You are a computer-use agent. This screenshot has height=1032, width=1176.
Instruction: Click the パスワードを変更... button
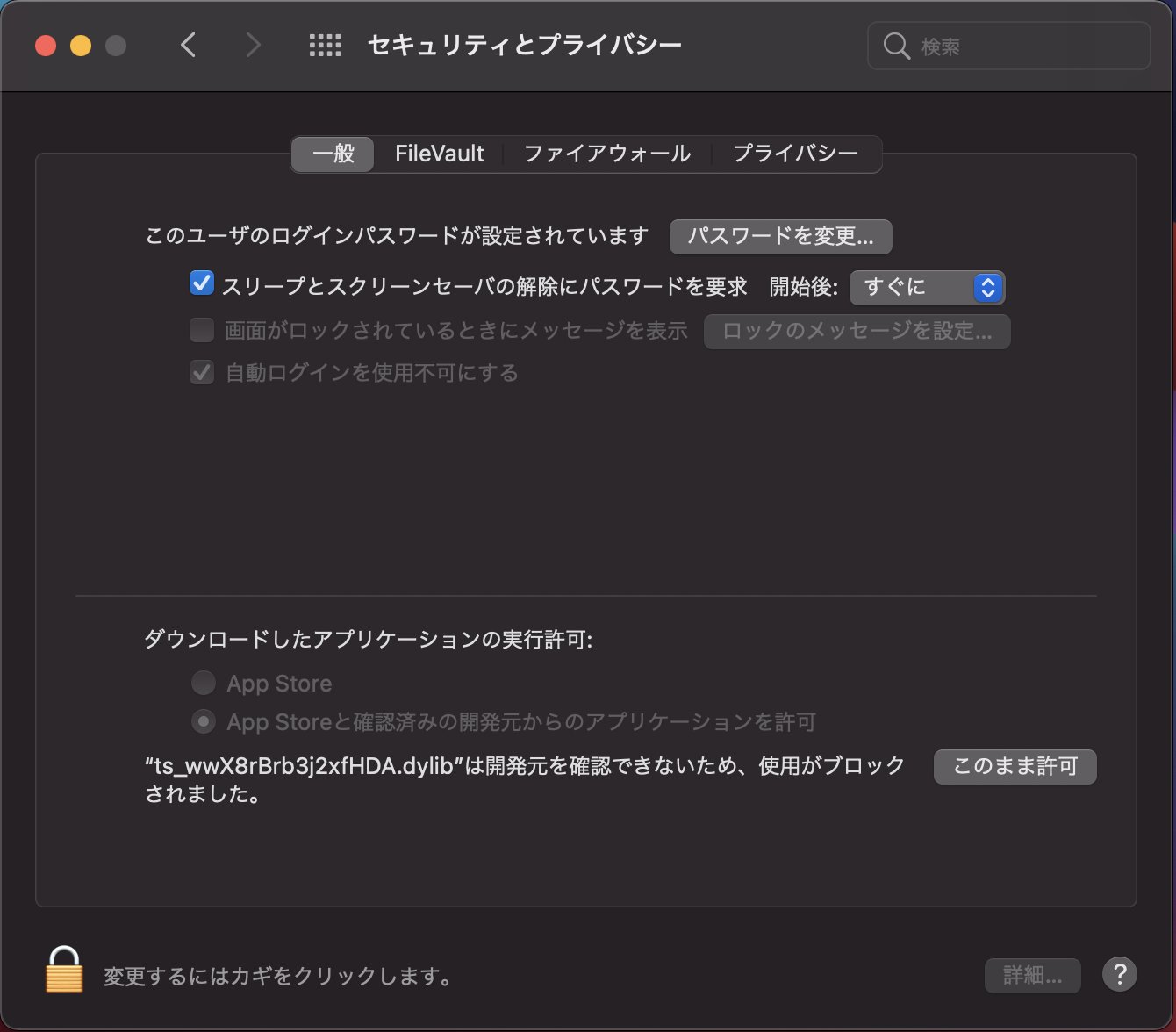click(780, 236)
